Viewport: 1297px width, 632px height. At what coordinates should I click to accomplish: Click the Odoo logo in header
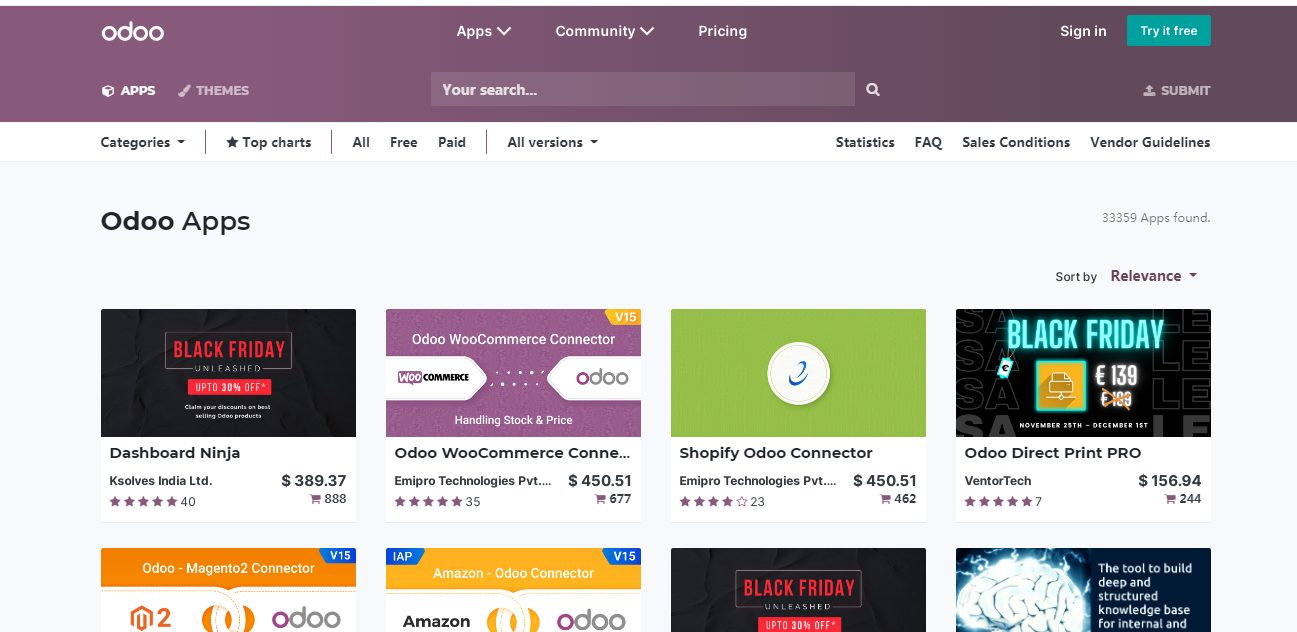point(132,32)
